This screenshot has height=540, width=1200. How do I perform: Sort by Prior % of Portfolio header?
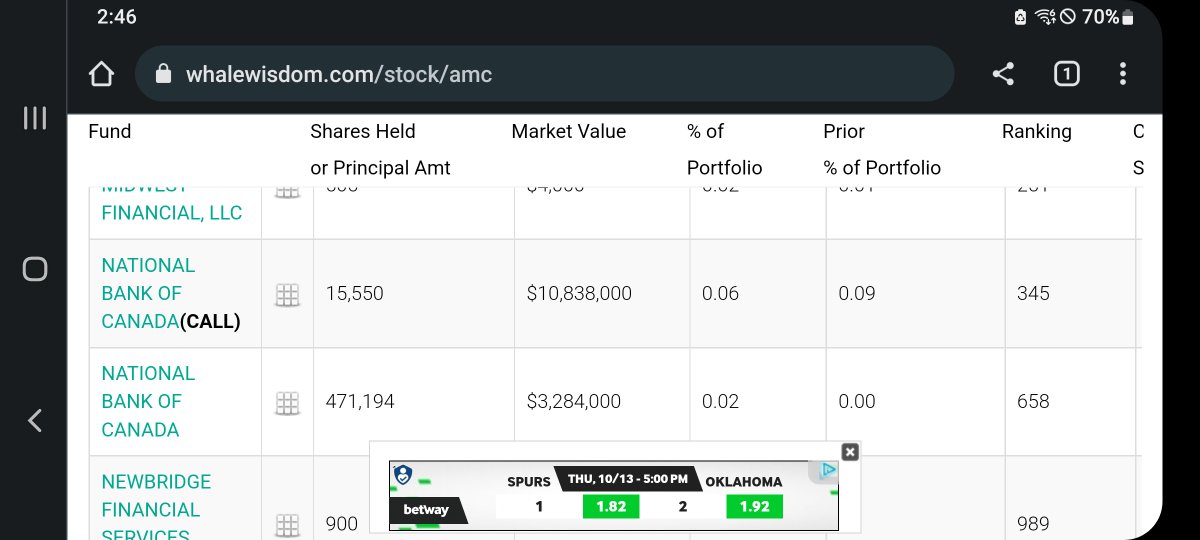[882, 149]
